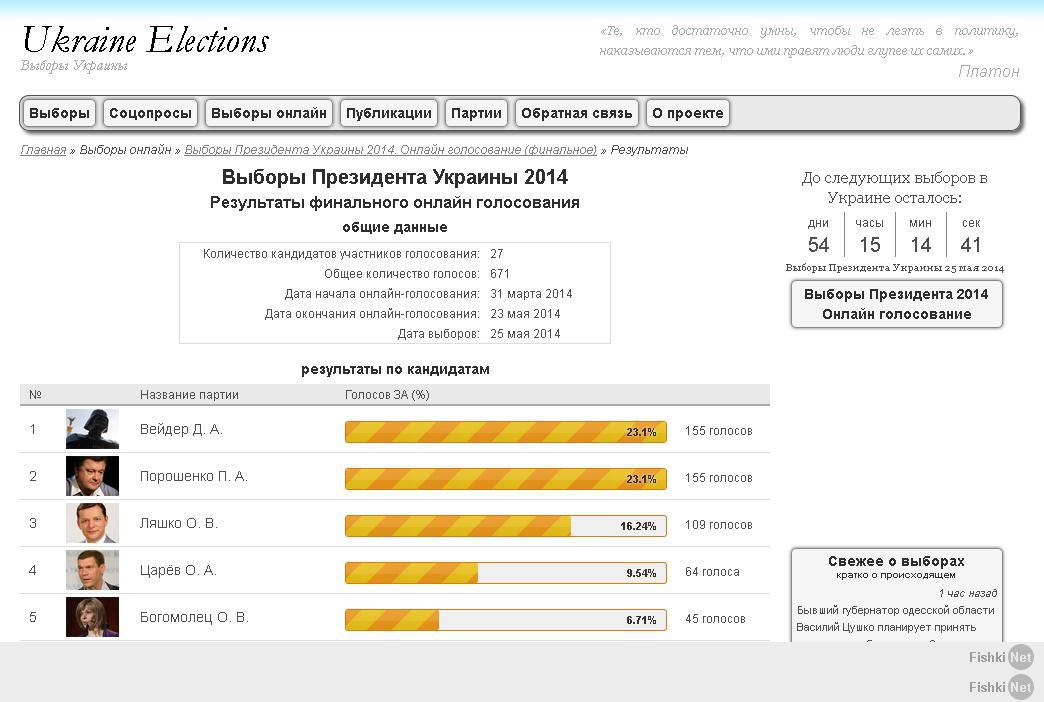Click Ляшко О. В. candidate photo

[x=93, y=523]
